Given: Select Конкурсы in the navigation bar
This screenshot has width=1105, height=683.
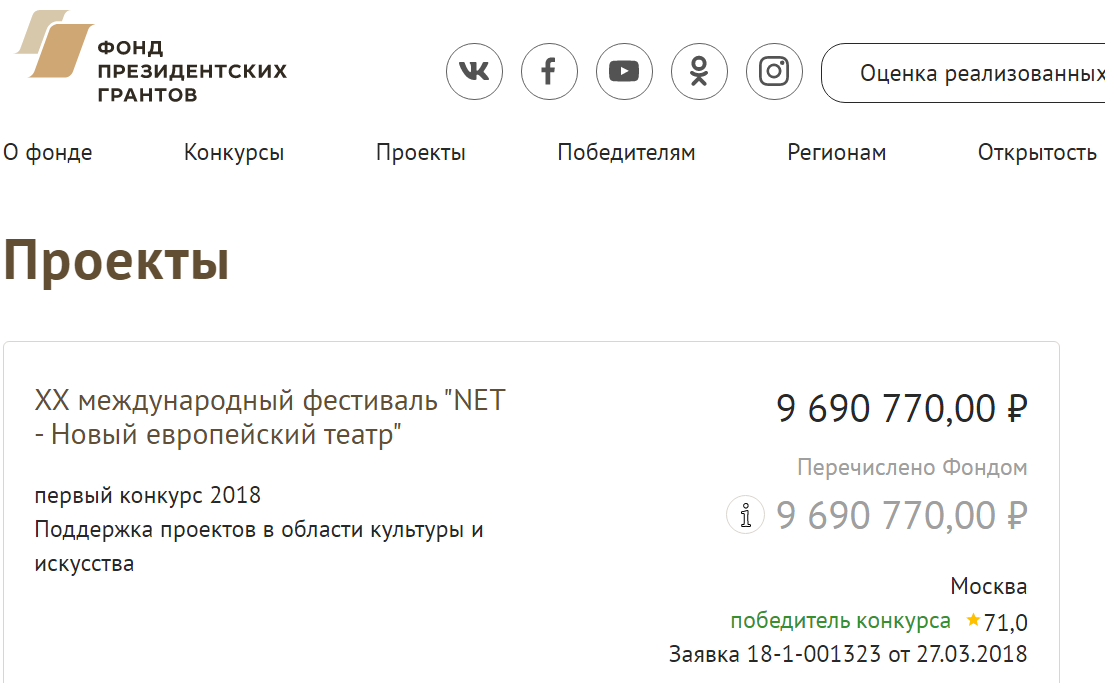Looking at the screenshot, I should (x=233, y=152).
